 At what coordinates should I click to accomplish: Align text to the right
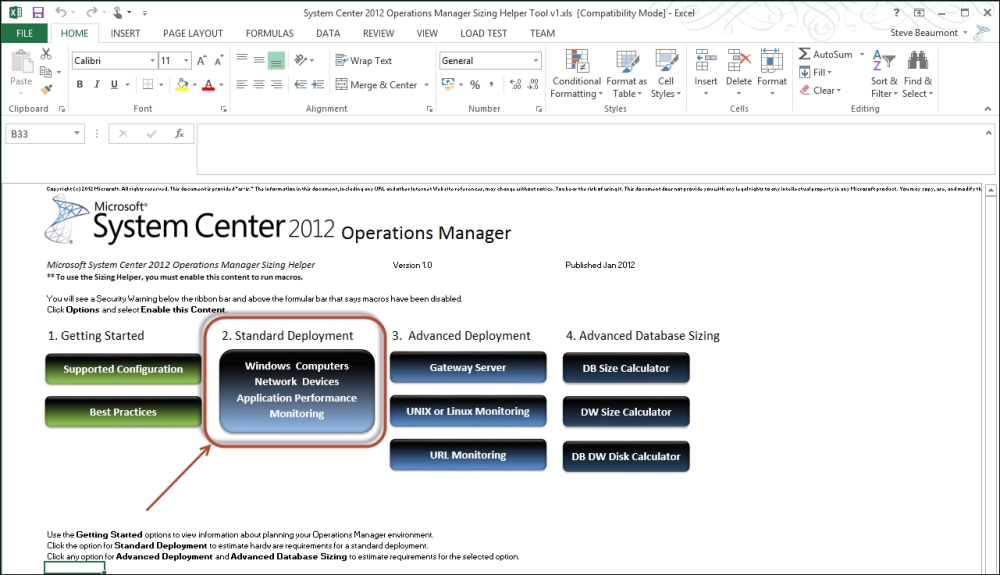click(x=276, y=84)
